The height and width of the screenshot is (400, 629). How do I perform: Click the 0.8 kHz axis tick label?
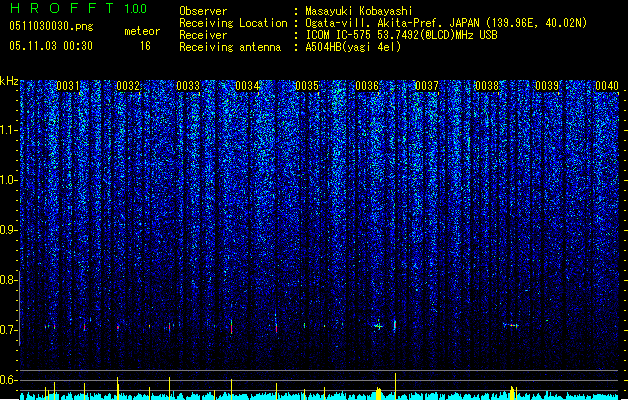[x=8, y=280]
